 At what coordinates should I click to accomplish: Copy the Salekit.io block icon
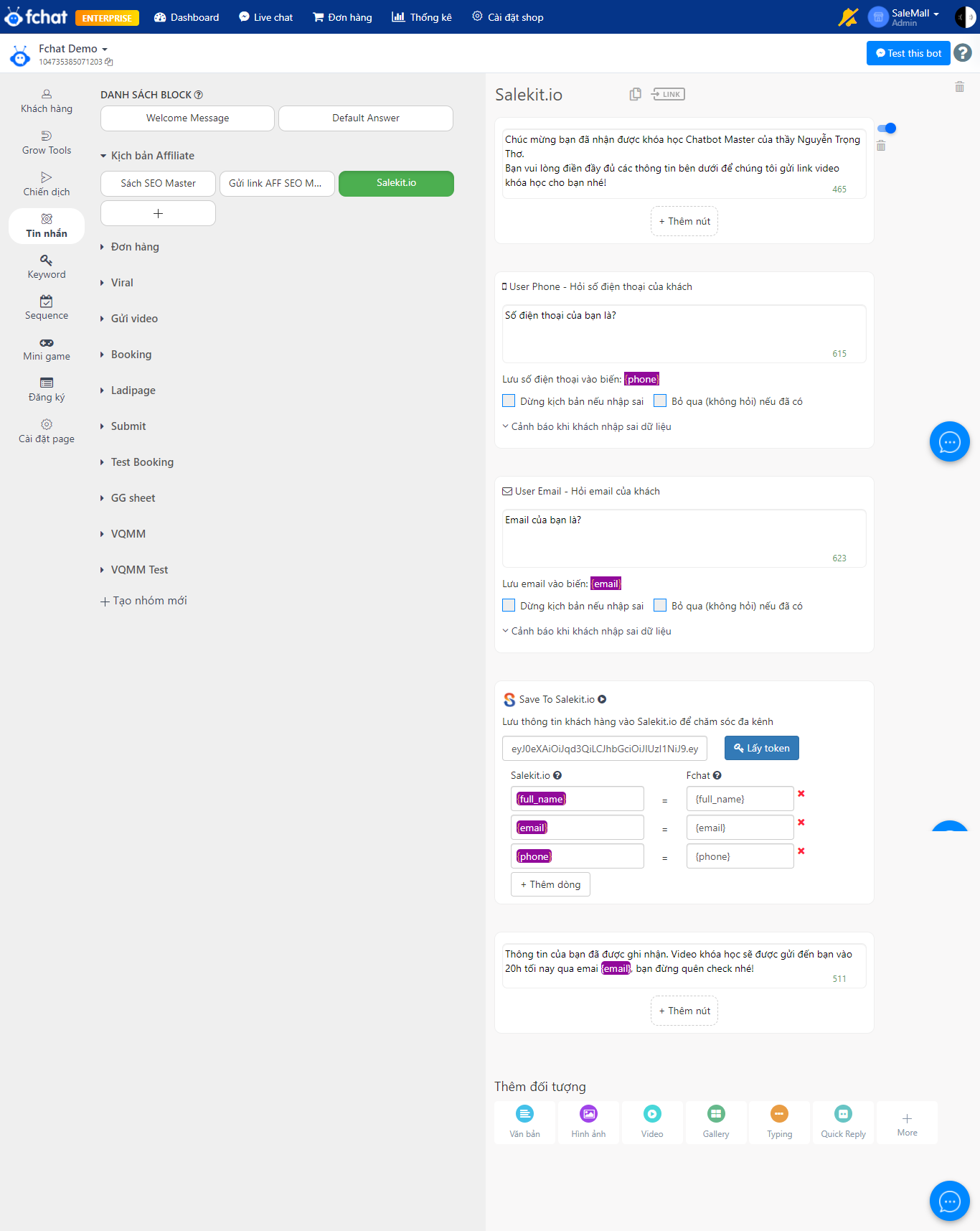635,94
